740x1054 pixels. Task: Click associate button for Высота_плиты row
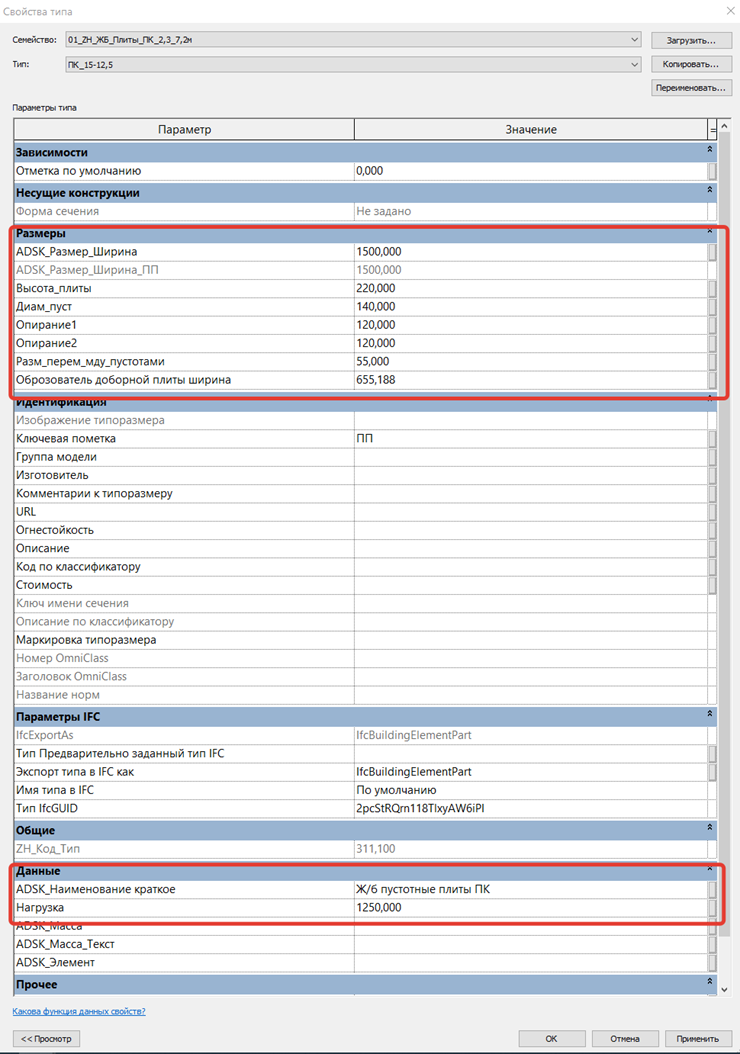pos(712,288)
